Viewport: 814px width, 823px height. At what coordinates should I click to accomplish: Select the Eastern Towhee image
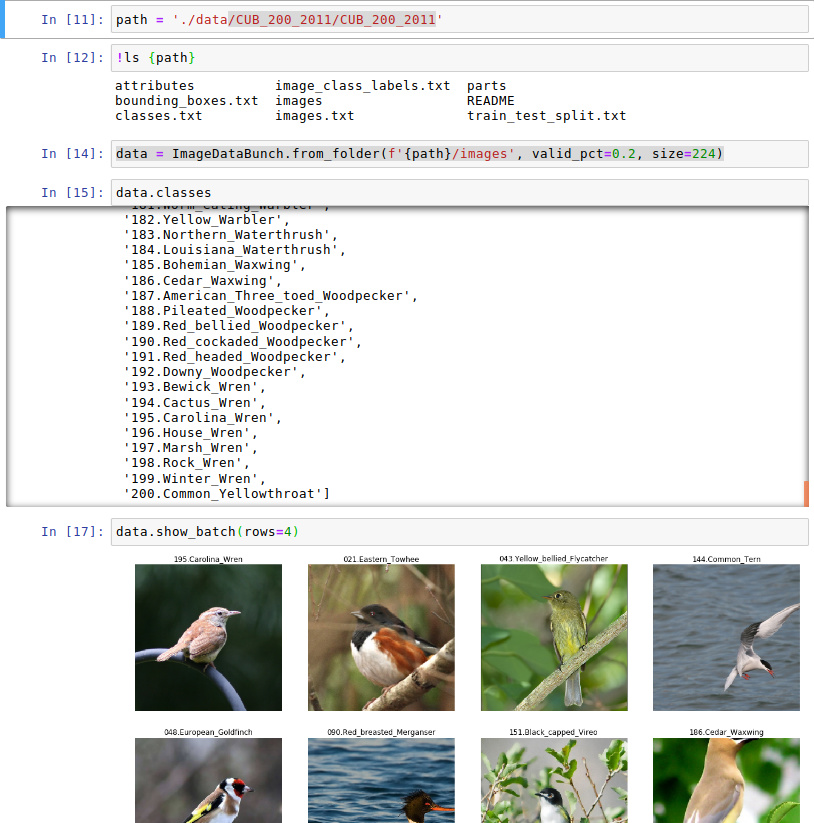381,637
